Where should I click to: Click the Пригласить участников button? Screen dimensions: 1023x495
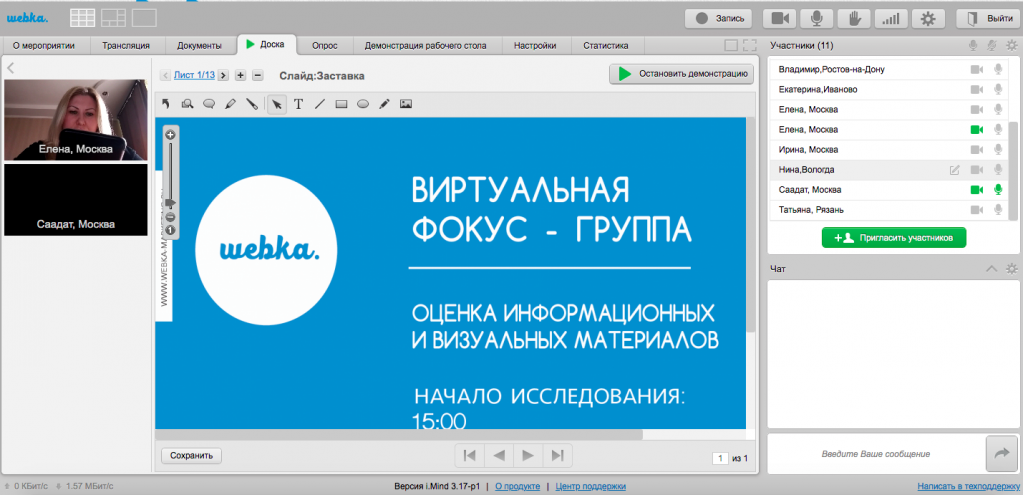[x=894, y=238]
